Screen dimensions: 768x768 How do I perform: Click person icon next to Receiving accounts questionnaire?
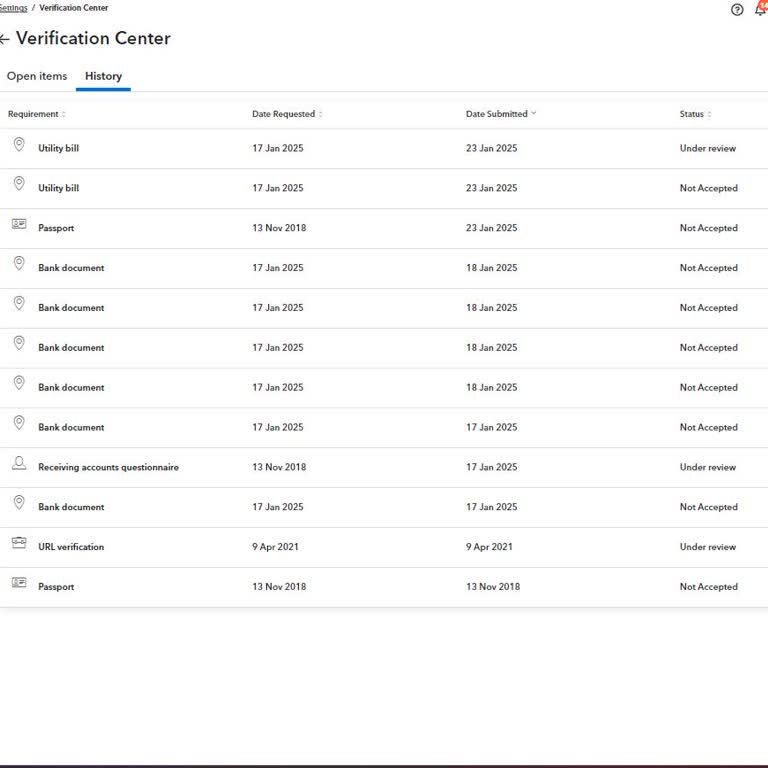click(19, 463)
